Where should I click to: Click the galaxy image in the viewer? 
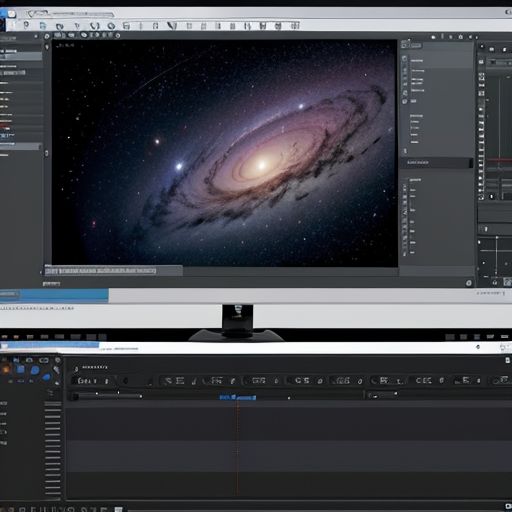[225, 153]
